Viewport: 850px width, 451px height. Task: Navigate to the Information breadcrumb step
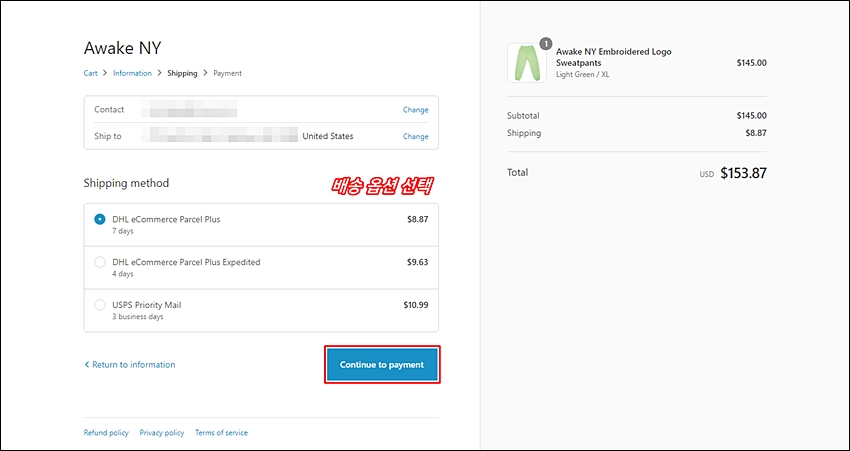[x=132, y=73]
